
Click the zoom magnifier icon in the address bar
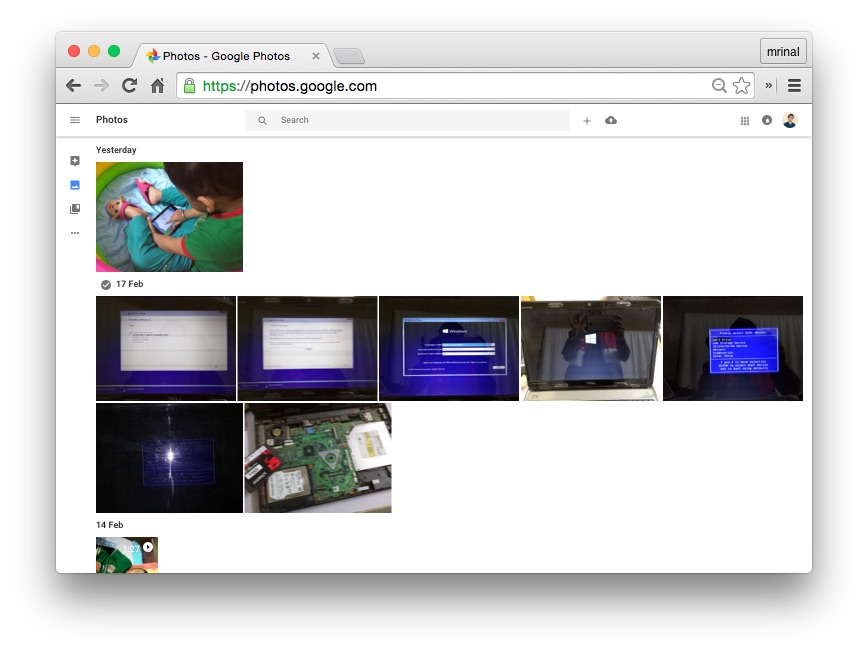tap(719, 86)
